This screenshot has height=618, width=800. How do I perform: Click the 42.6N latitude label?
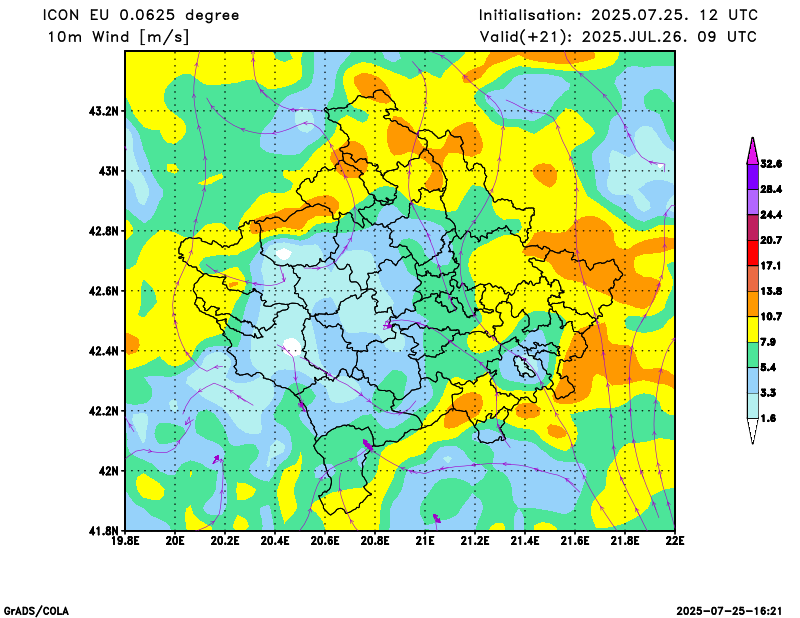(x=104, y=291)
